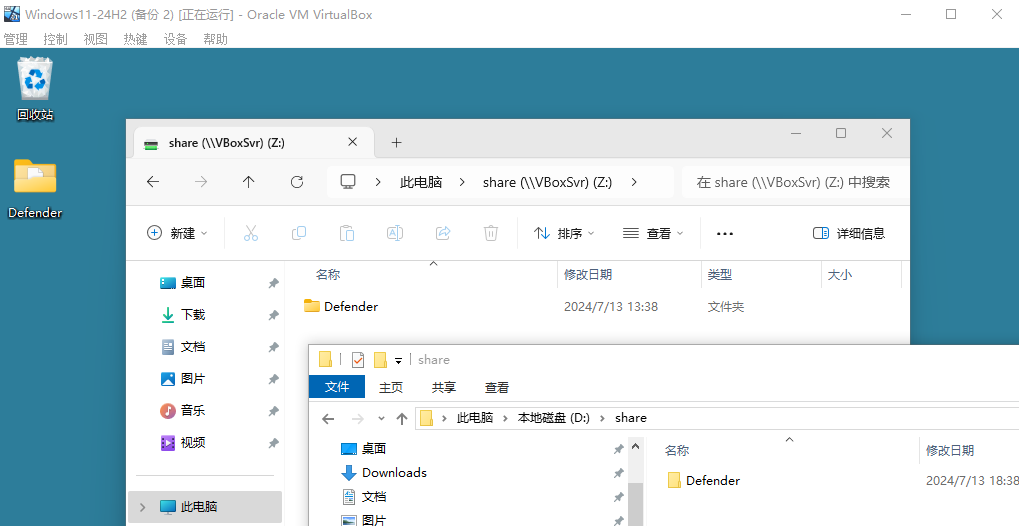Open VirtualBox 控制 menu
The width and height of the screenshot is (1019, 526).
[x=55, y=39]
